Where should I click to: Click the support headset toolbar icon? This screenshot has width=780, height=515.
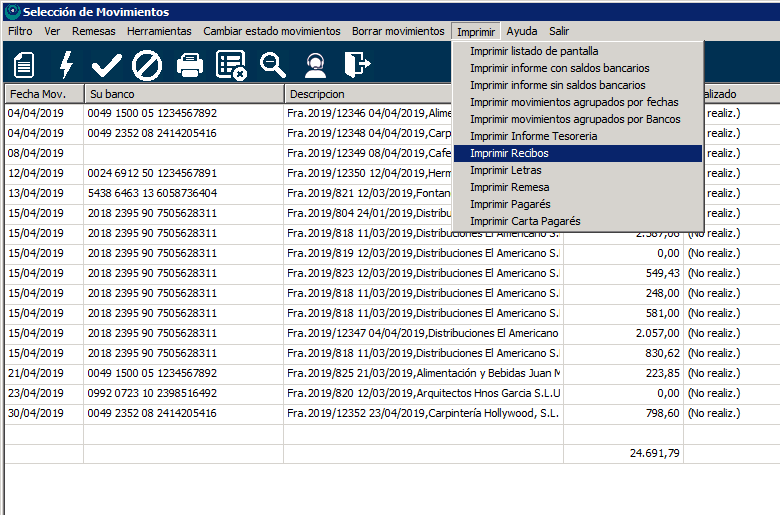315,65
